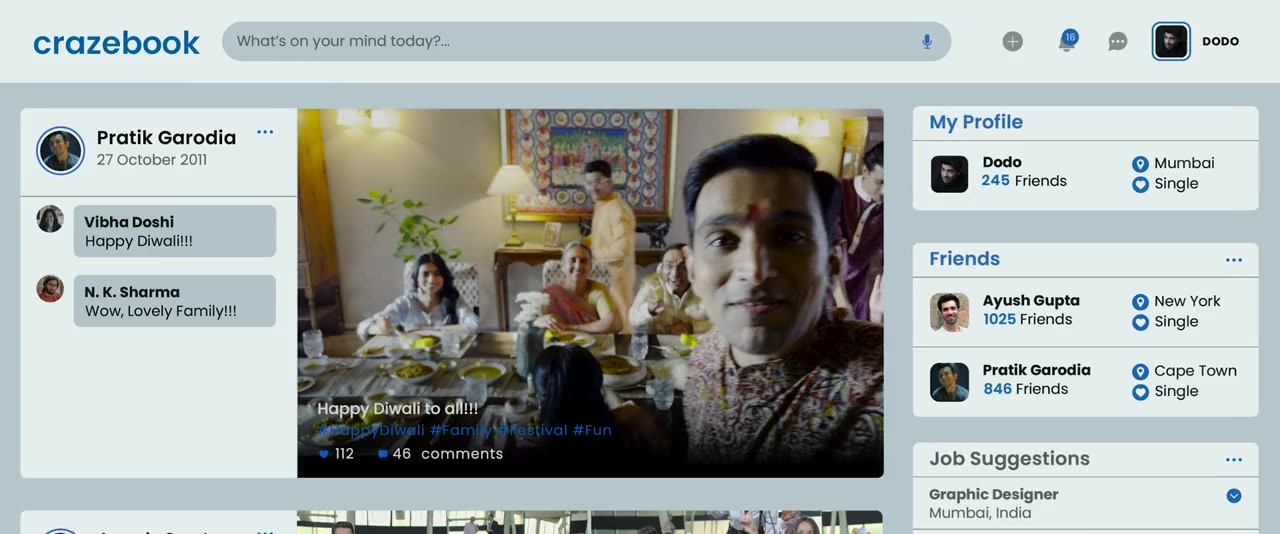Click the plus icon to create post
This screenshot has width=1280, height=534.
[x=1013, y=41]
